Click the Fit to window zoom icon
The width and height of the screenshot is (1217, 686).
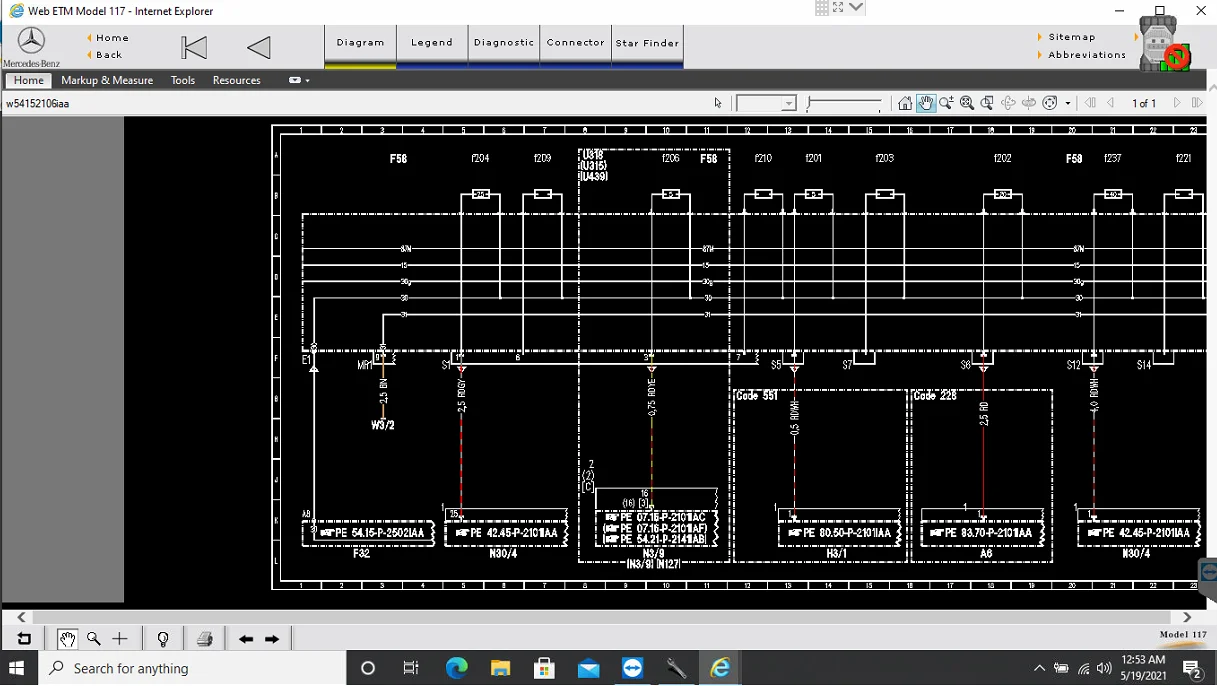(x=967, y=103)
